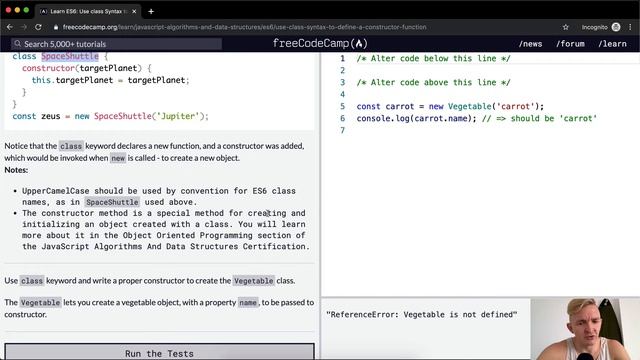Click the 'Notes:' heading
The image size is (640, 360).
click(16, 170)
